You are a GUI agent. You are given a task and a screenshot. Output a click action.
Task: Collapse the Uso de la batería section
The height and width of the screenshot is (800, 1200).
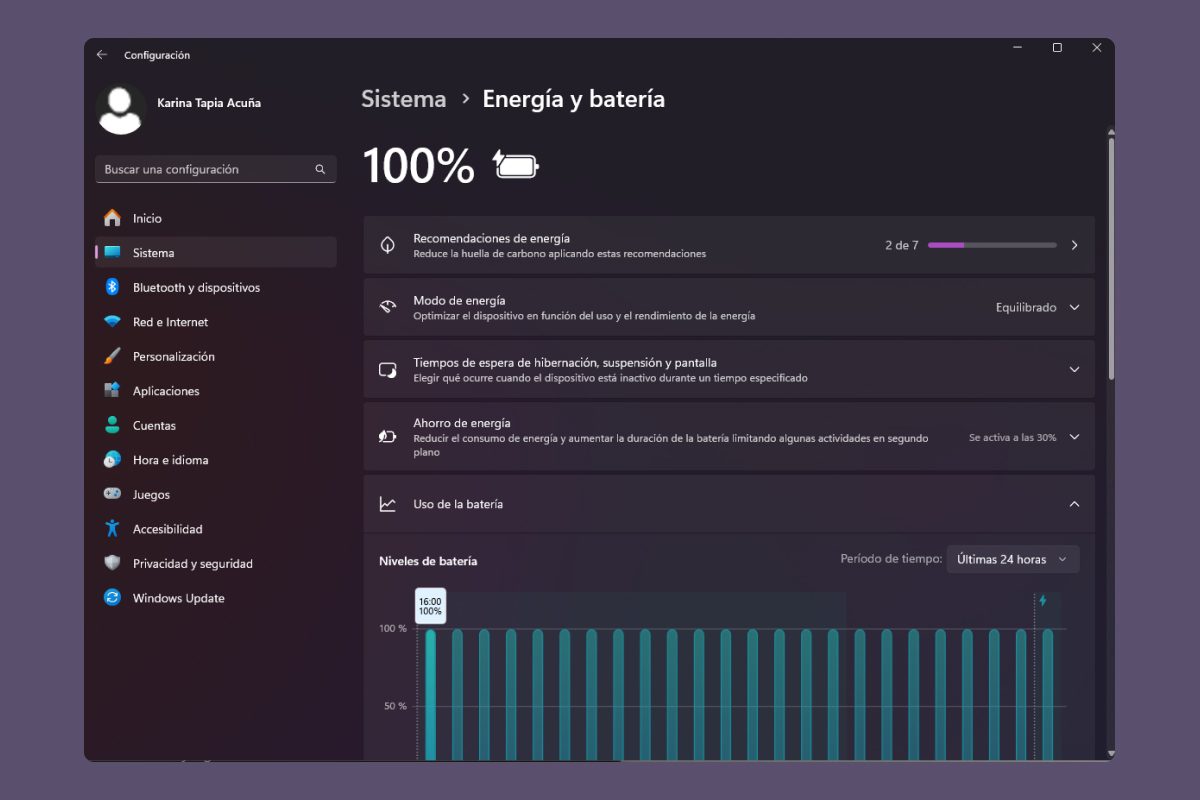pyautogui.click(x=1074, y=504)
